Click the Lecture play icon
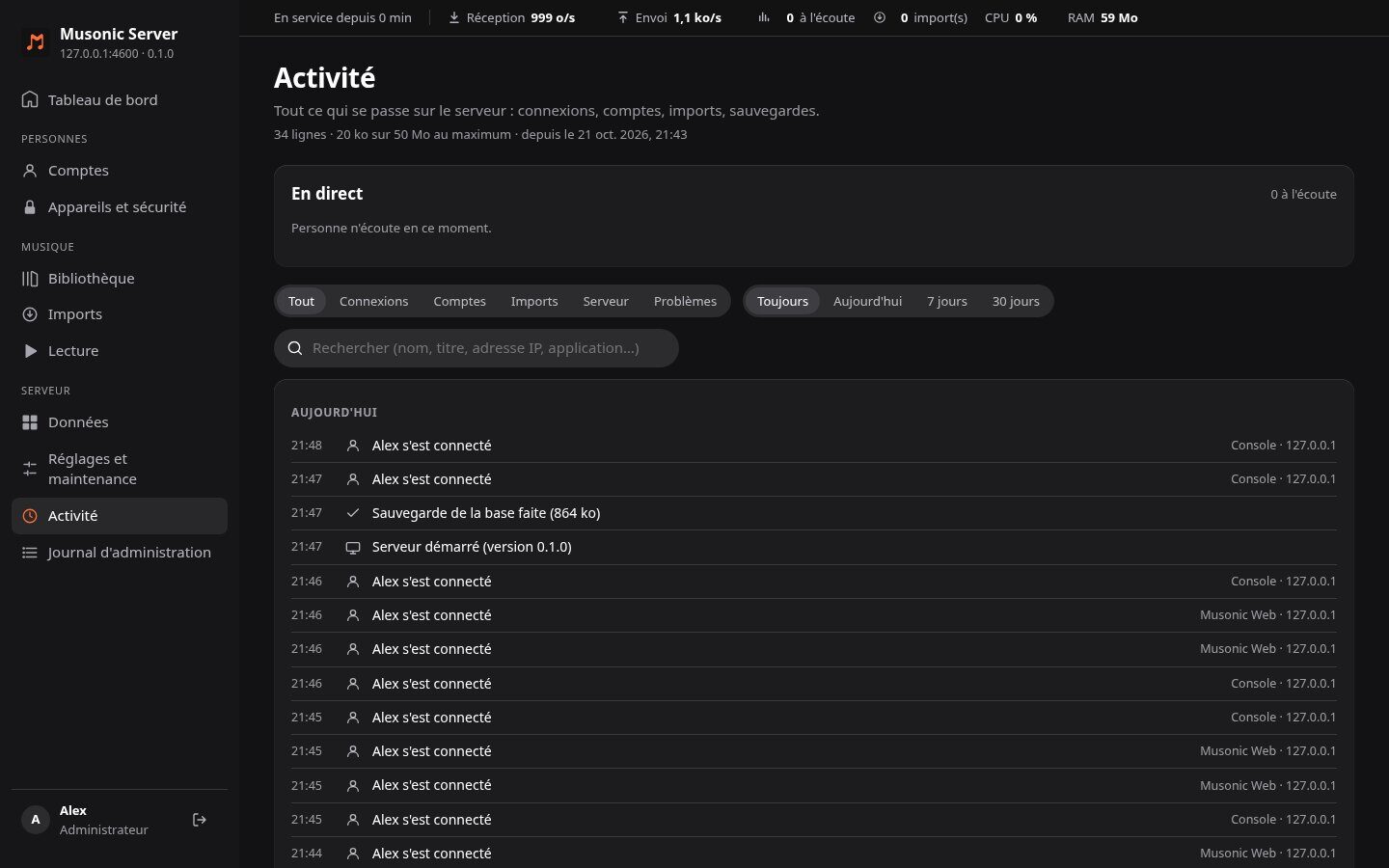The image size is (1389, 868). pos(30,351)
